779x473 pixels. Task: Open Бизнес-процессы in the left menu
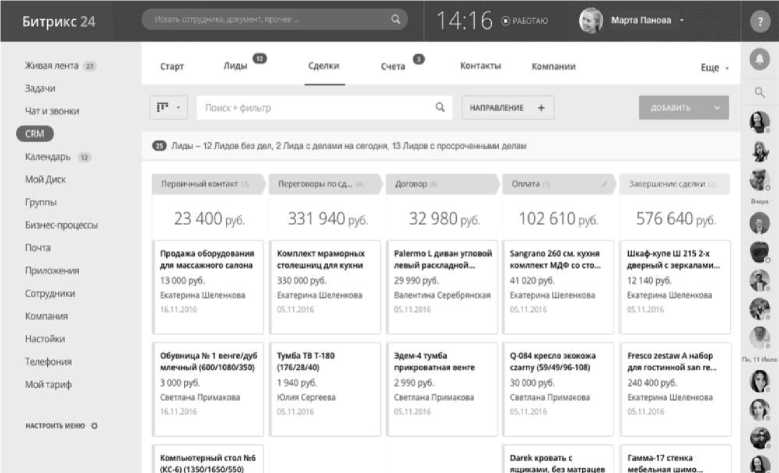62,225
